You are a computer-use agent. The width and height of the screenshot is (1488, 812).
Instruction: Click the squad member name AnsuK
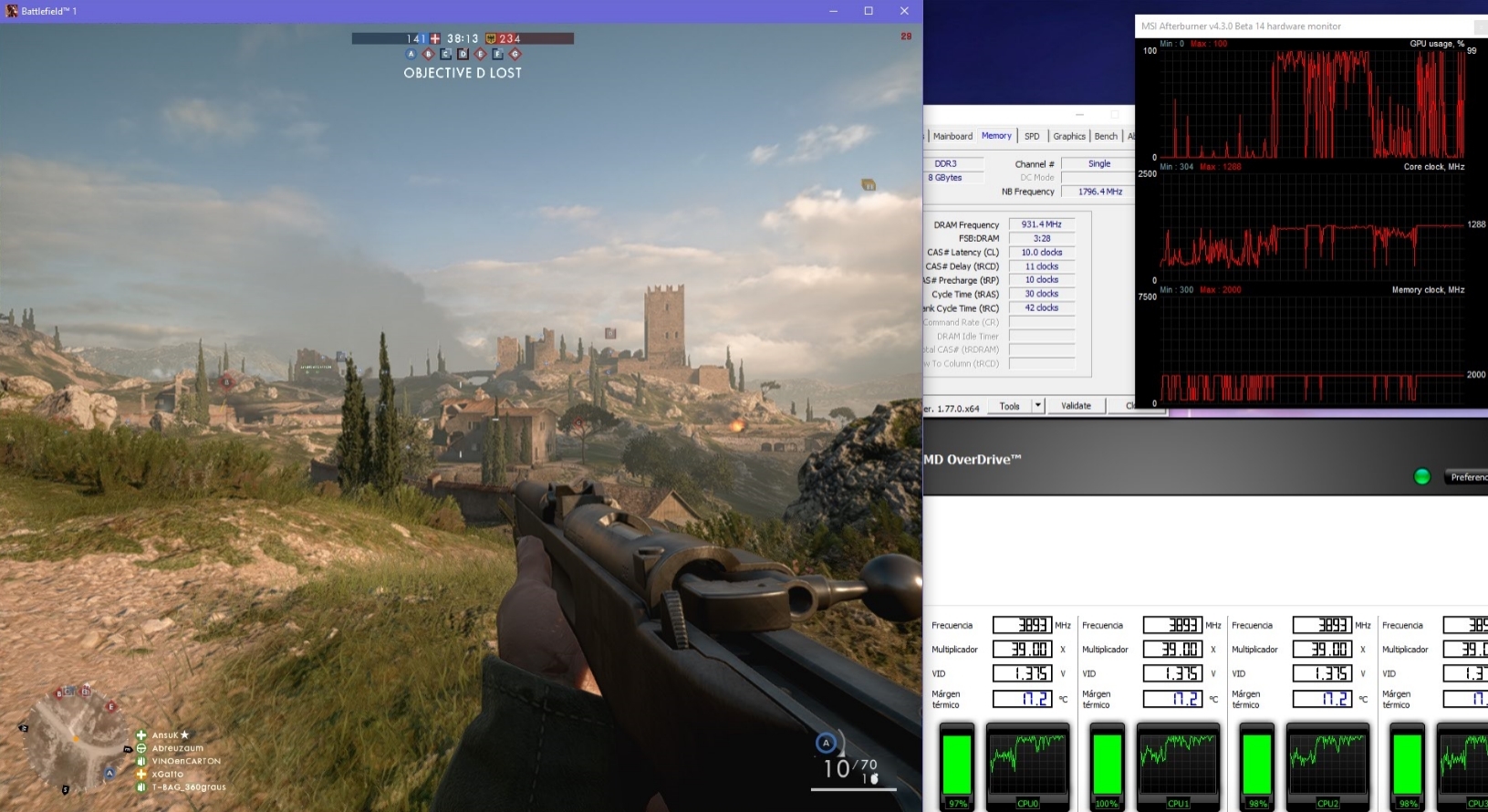(x=165, y=735)
